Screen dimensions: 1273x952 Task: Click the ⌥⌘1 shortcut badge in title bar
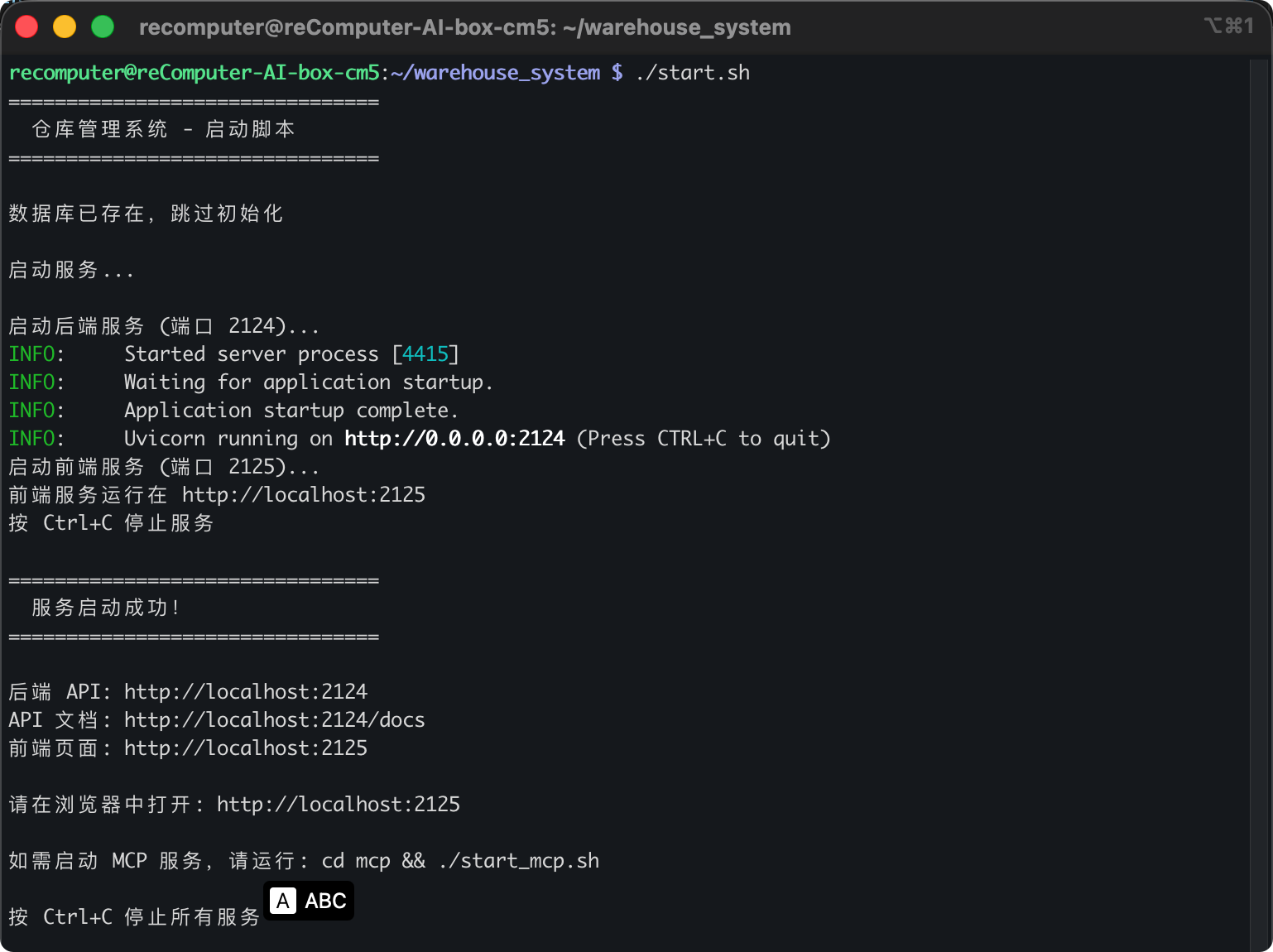[1229, 26]
